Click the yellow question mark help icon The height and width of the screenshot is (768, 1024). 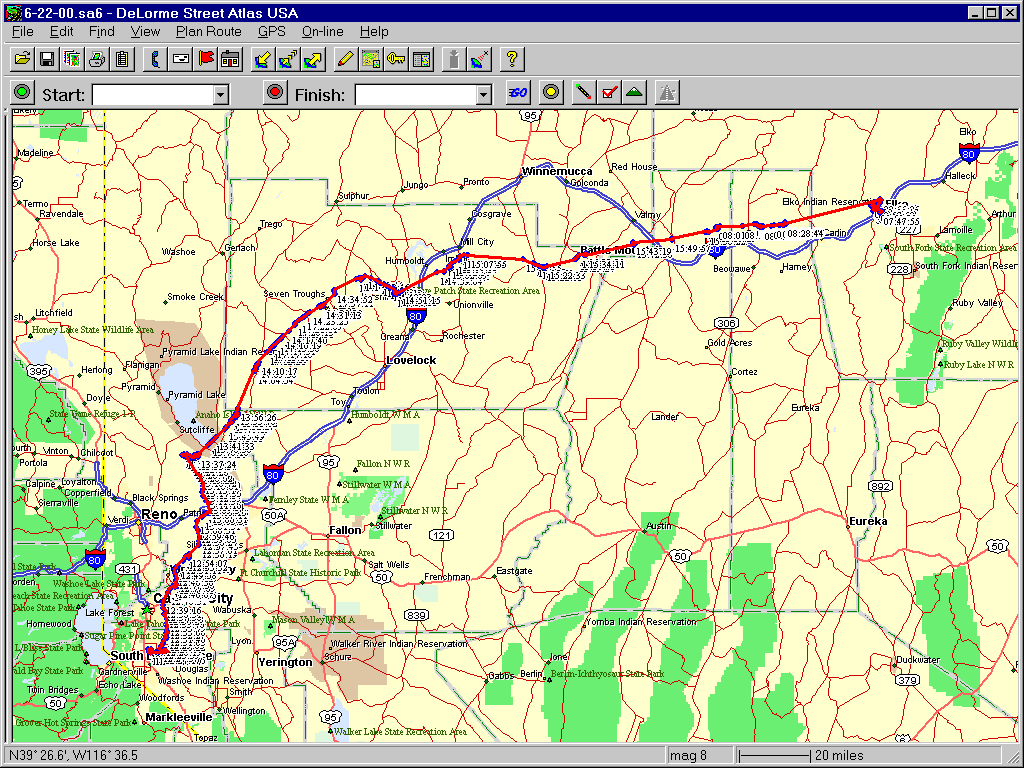coord(511,59)
